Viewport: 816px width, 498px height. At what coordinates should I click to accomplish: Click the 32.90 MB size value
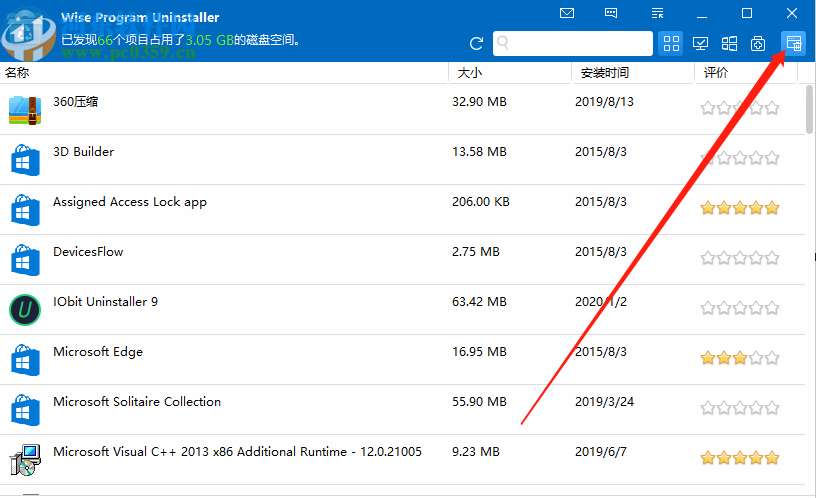pos(479,101)
